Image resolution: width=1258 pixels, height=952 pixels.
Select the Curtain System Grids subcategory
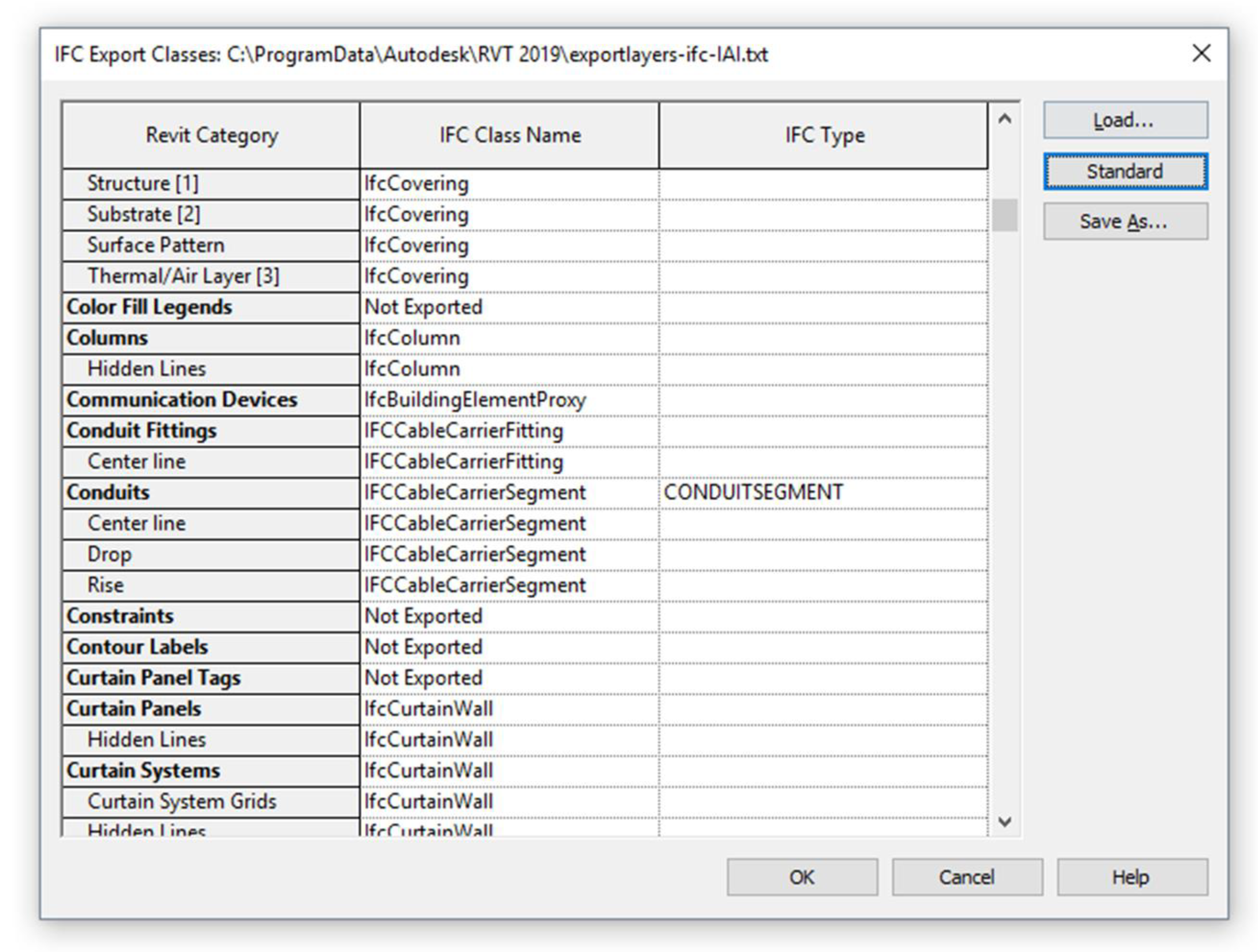[211, 801]
